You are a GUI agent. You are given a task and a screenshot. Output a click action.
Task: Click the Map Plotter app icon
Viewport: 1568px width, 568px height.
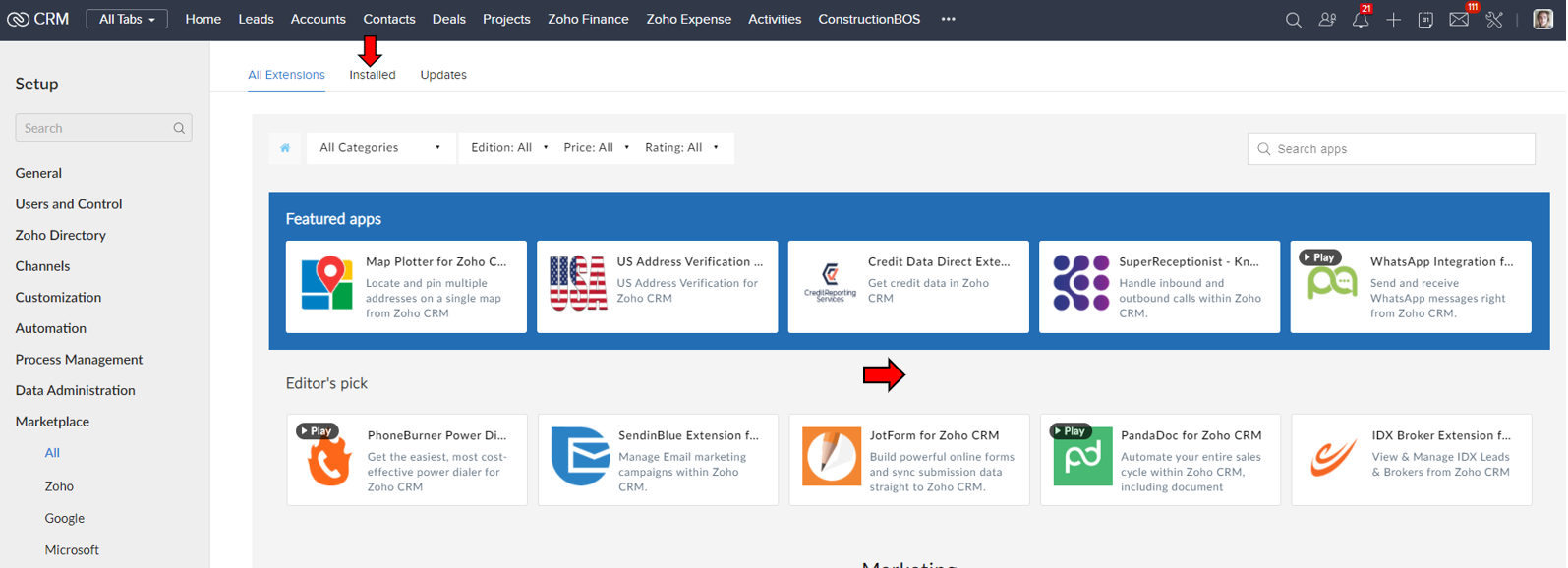pos(327,284)
